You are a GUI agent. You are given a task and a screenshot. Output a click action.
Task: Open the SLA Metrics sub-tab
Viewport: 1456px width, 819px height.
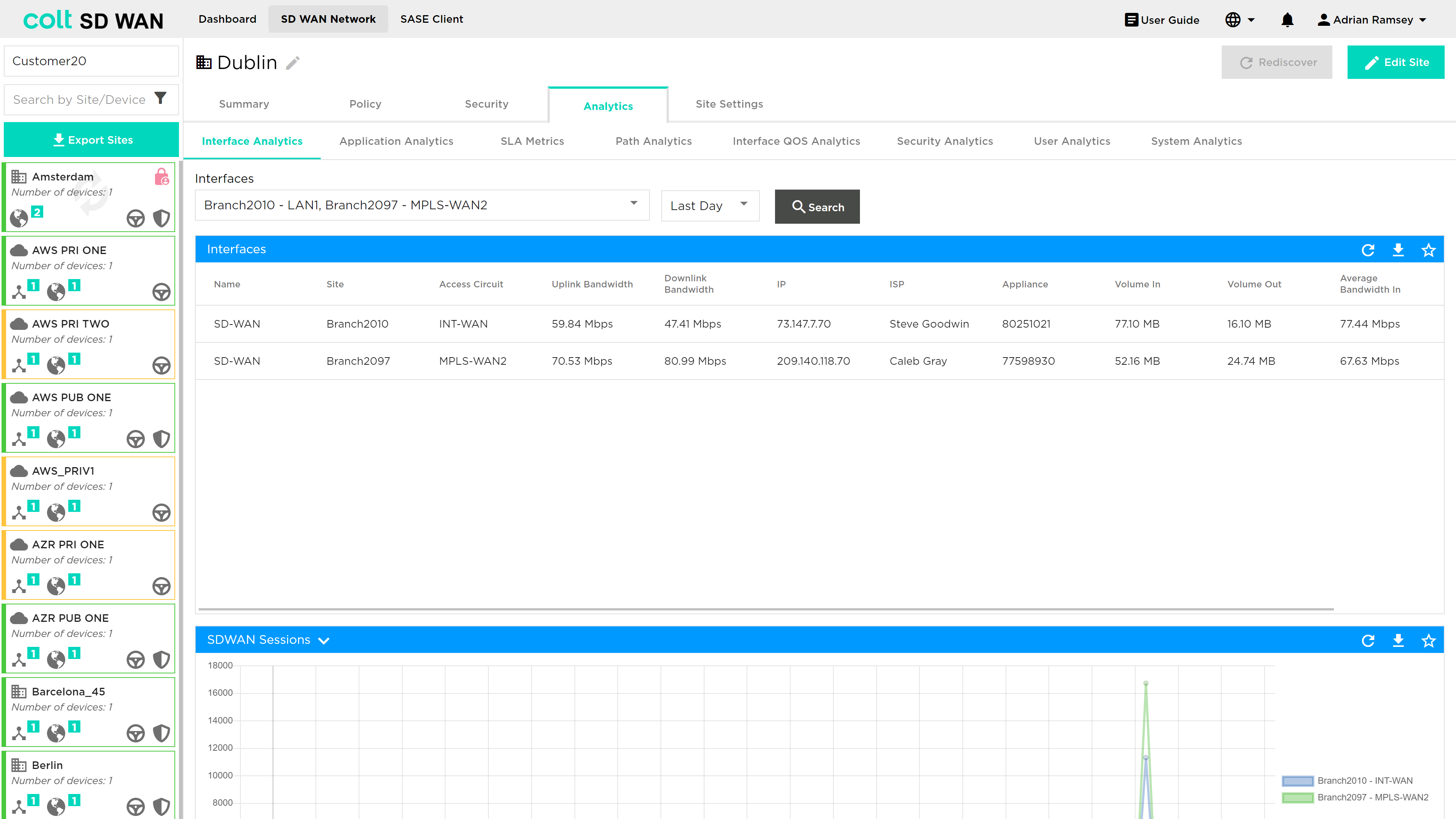click(x=532, y=141)
